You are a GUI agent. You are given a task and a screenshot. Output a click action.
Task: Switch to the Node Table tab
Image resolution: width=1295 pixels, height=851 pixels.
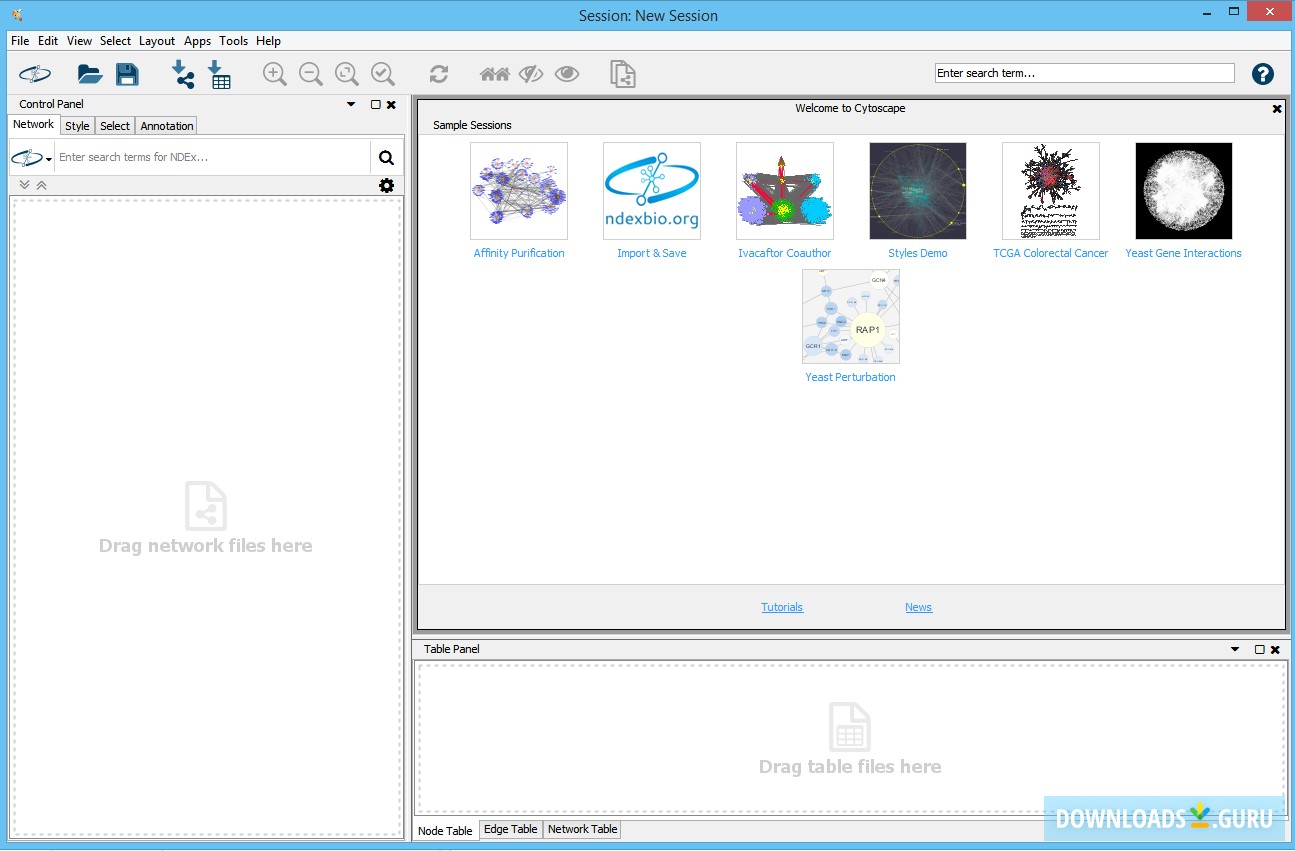[445, 831]
